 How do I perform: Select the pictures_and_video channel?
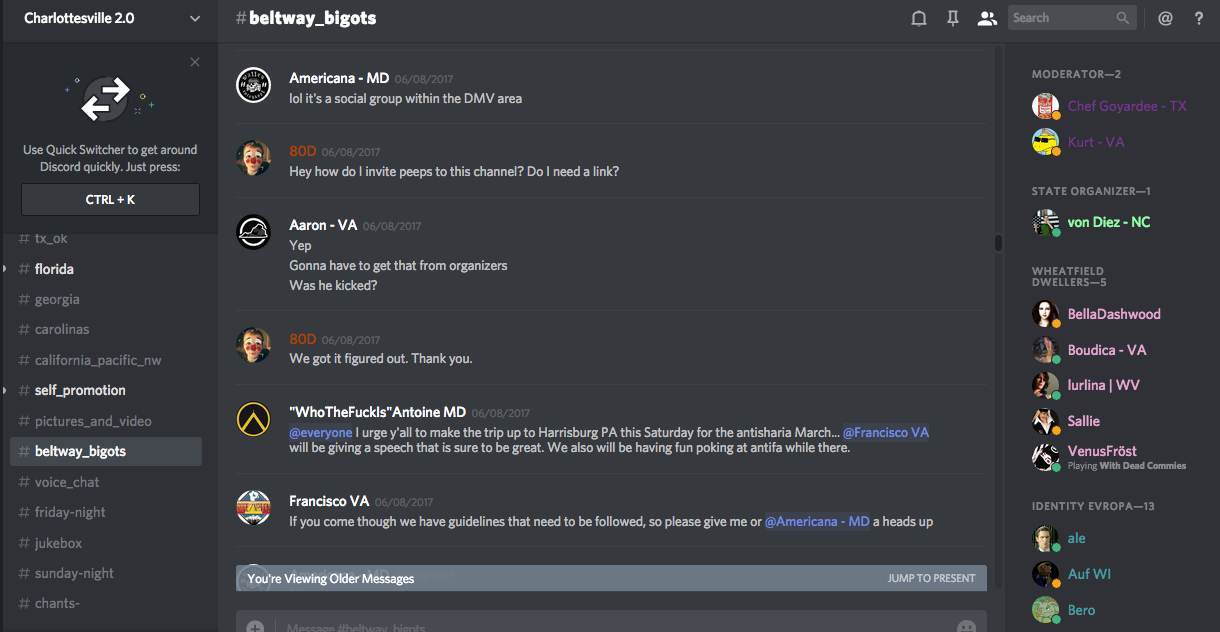[93, 421]
